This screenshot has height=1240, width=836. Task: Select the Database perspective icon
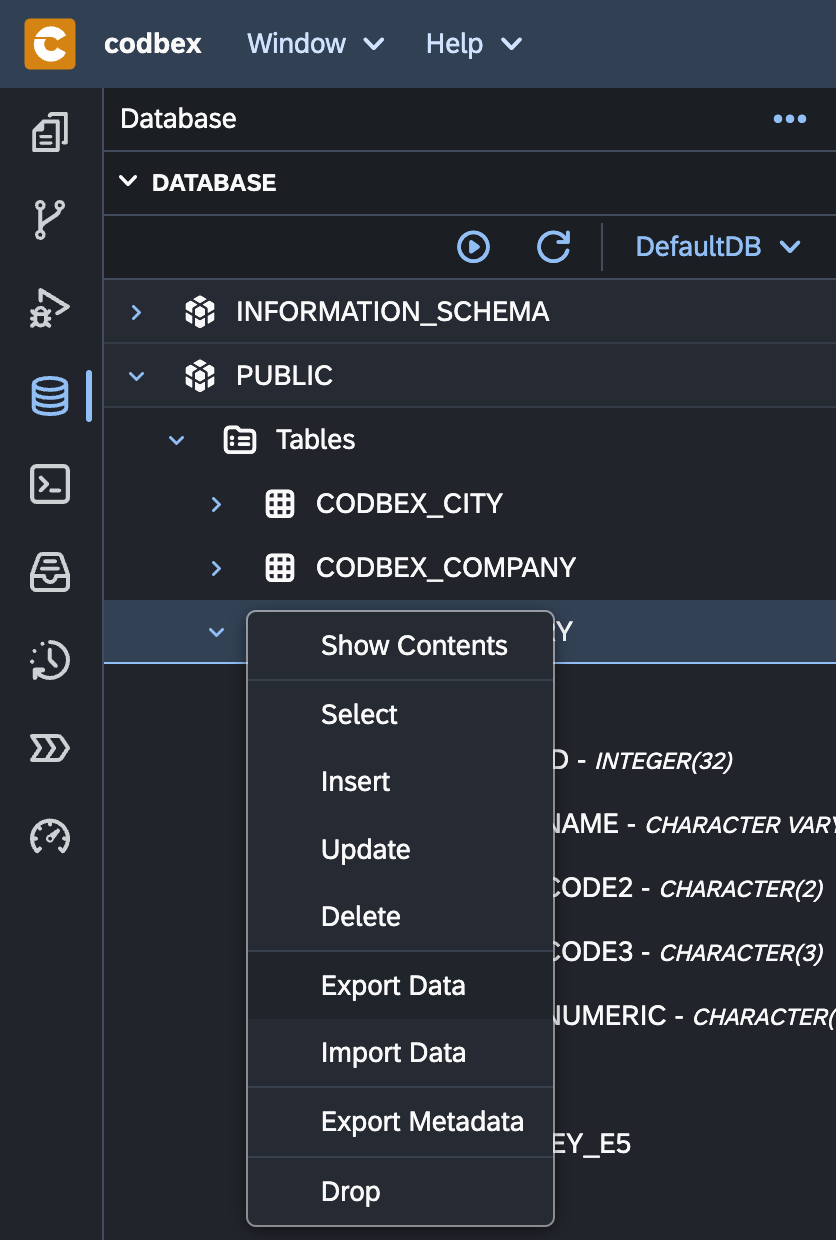pyautogui.click(x=50, y=396)
